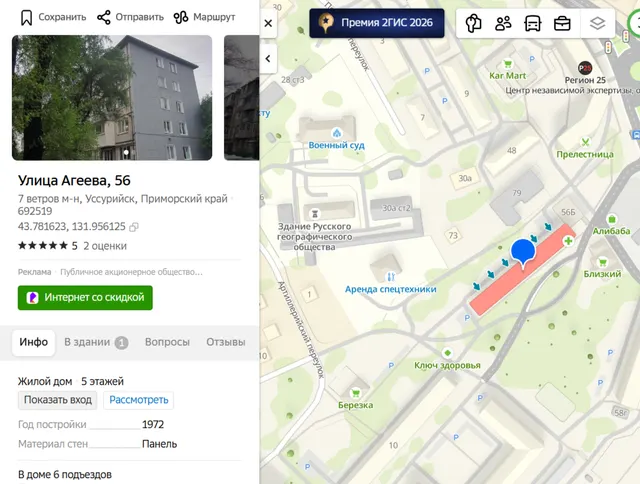
Task: Close the info card with X
Action: tap(268, 23)
